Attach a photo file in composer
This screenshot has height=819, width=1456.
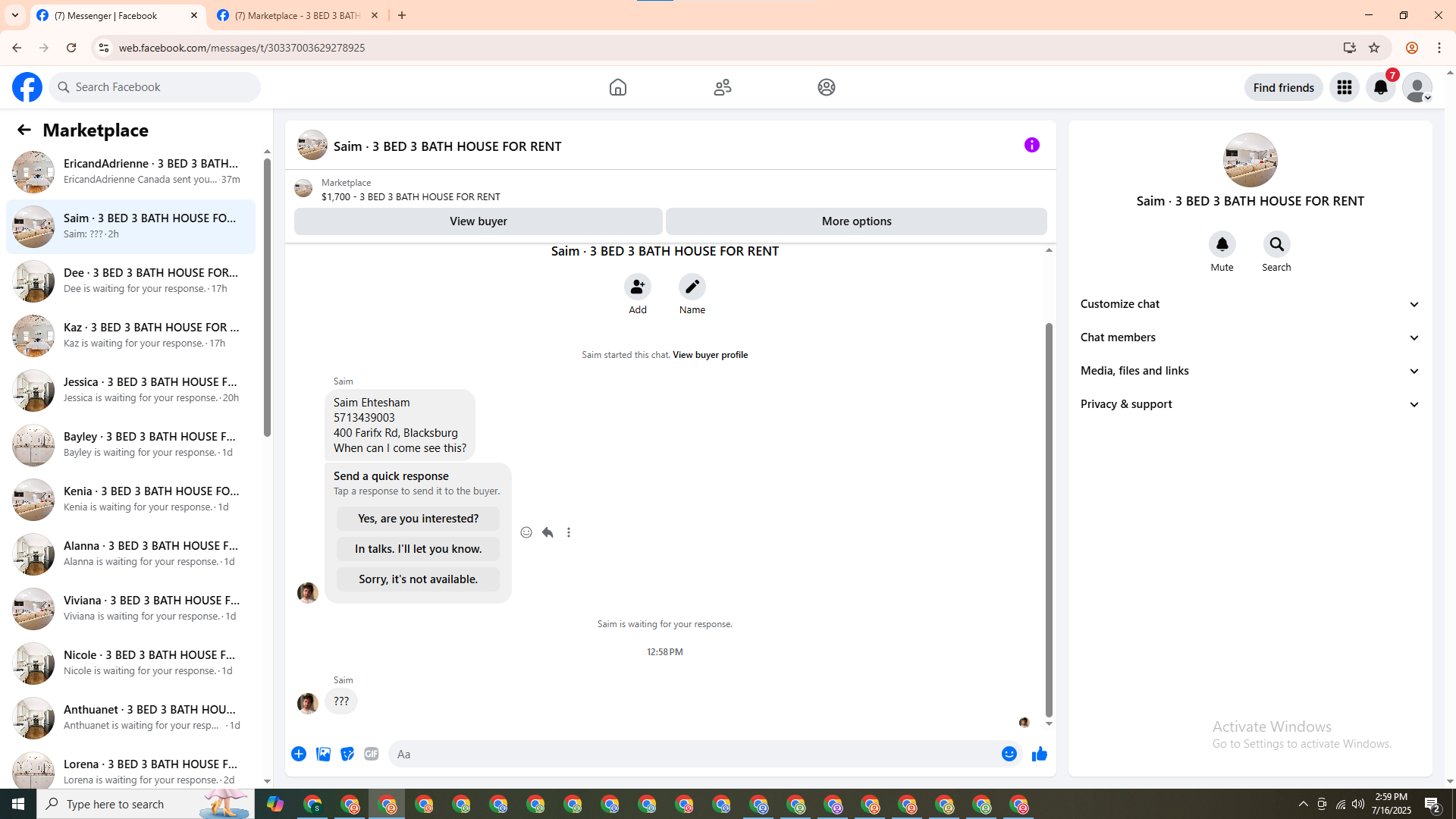pos(323,754)
